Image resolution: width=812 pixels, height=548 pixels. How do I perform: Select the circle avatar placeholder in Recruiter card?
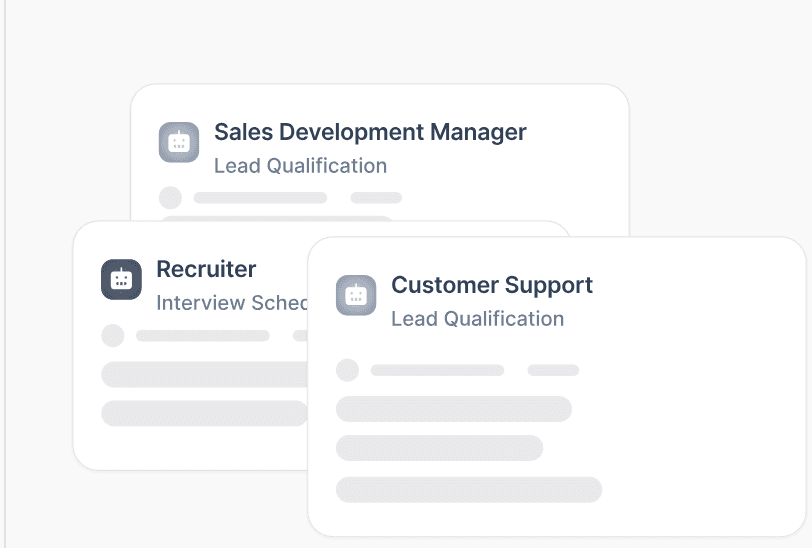(x=113, y=336)
